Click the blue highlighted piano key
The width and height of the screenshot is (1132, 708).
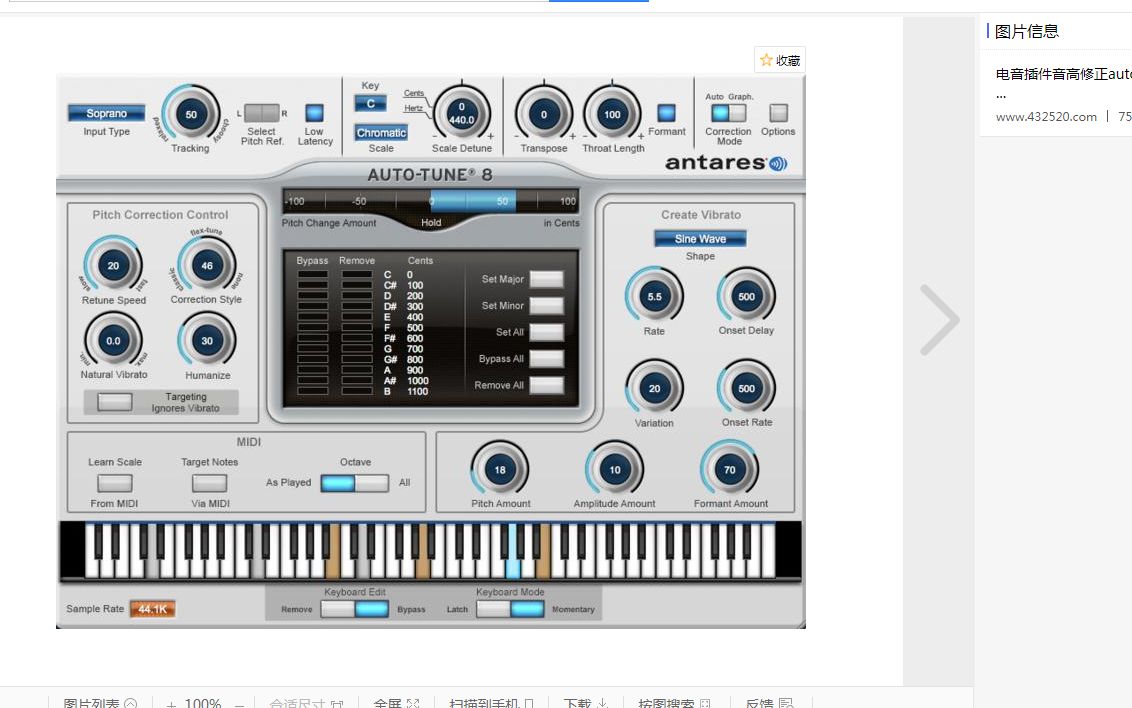click(x=513, y=552)
